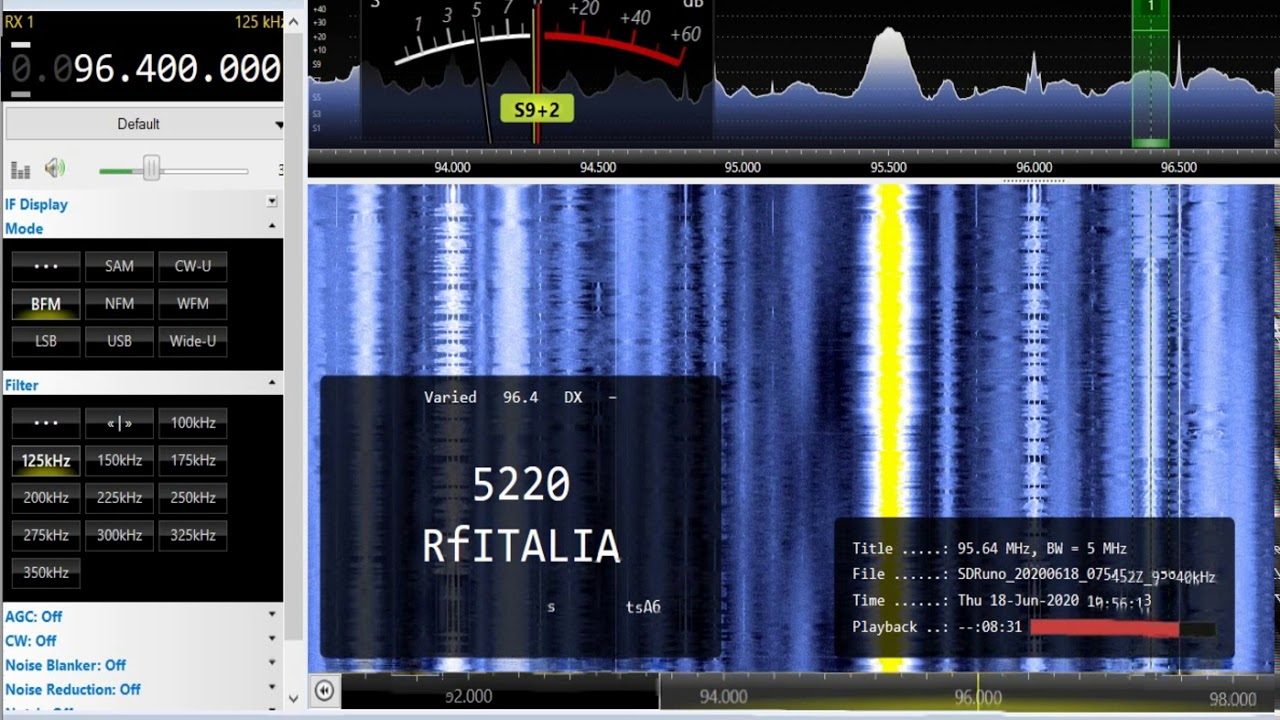Open the CW: Off dropdown
This screenshot has height=720, width=1280.
[x=271, y=638]
